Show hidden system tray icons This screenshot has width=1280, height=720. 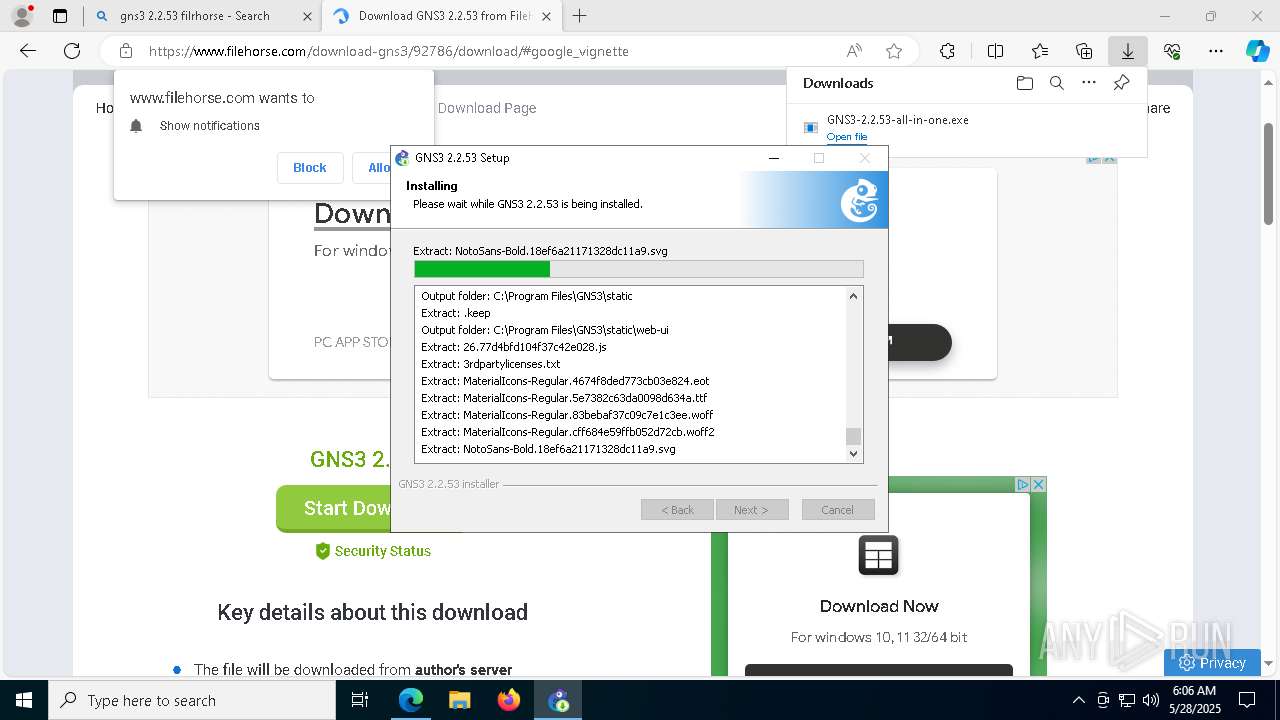point(1078,700)
